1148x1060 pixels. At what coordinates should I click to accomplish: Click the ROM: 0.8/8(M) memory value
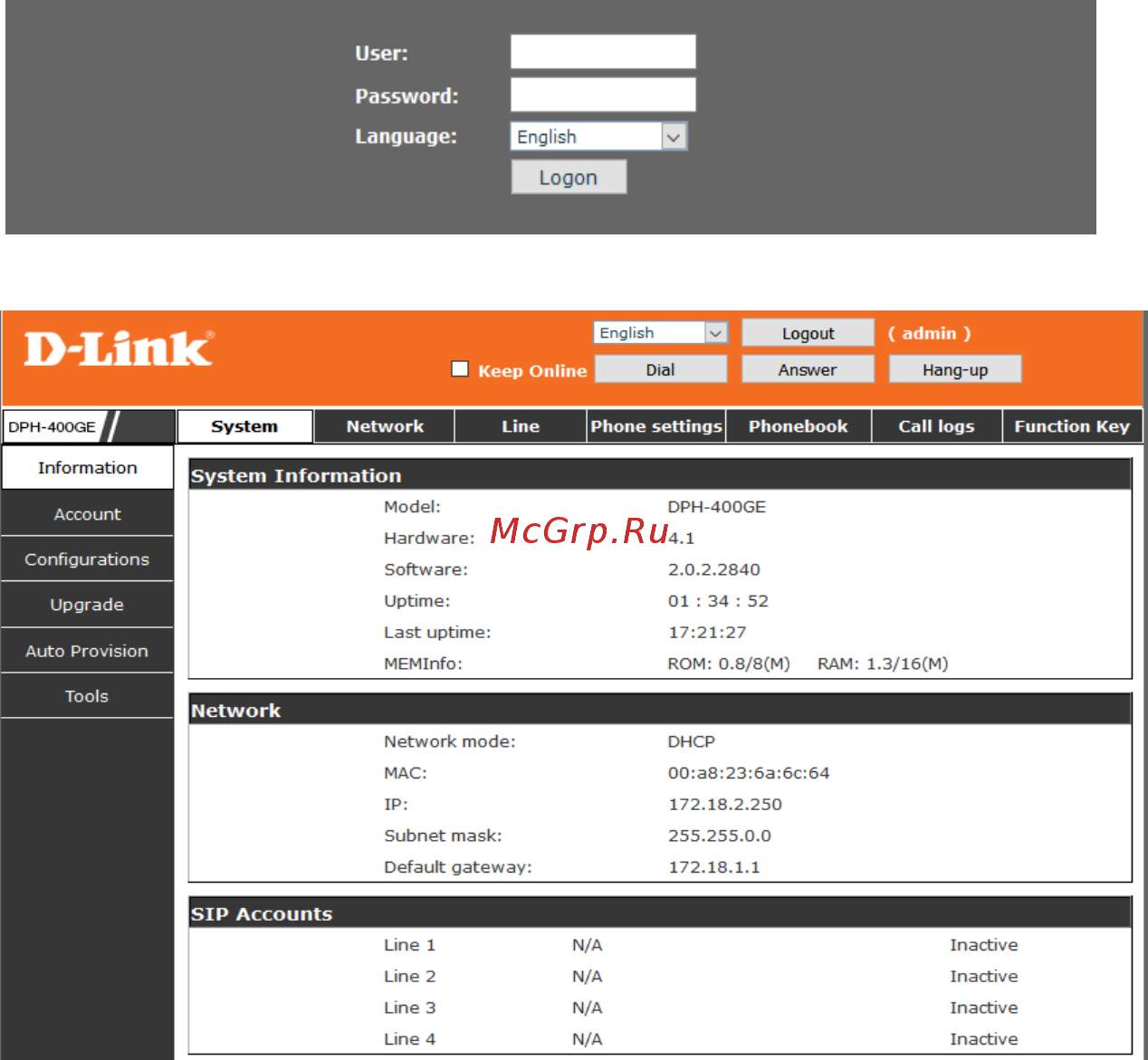729,664
